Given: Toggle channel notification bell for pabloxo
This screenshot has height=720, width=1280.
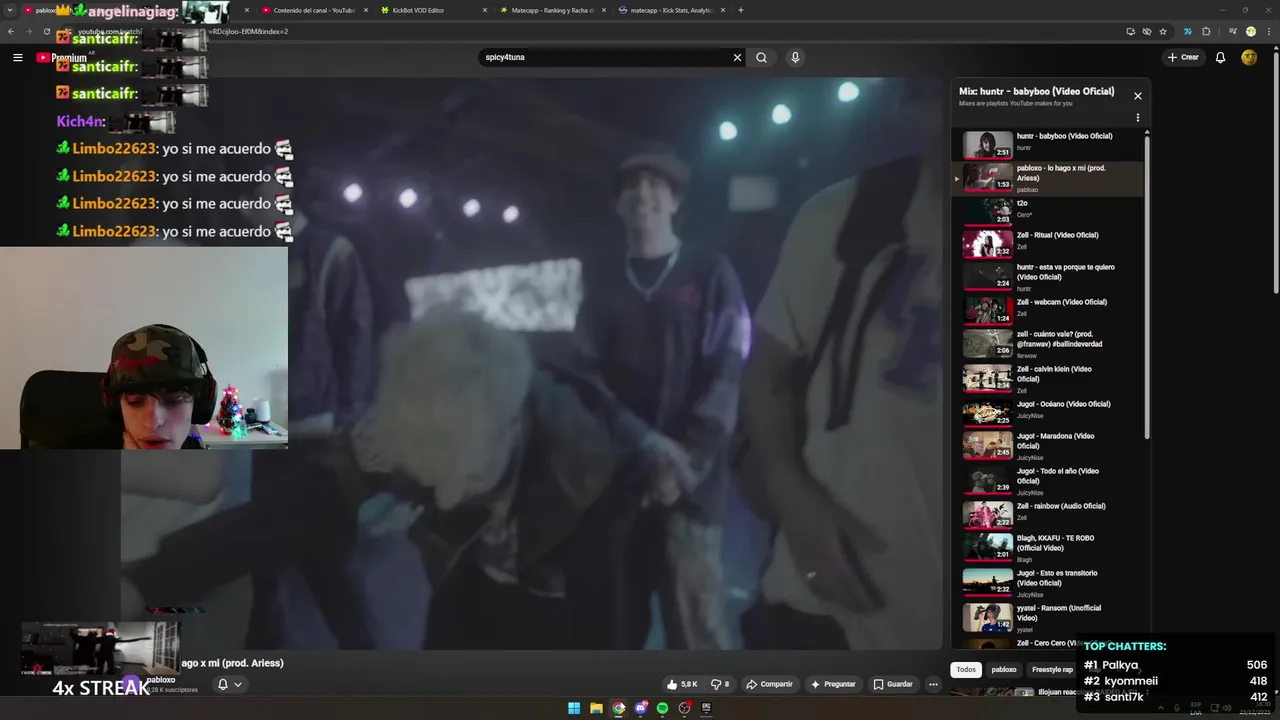Looking at the screenshot, I should [222, 684].
